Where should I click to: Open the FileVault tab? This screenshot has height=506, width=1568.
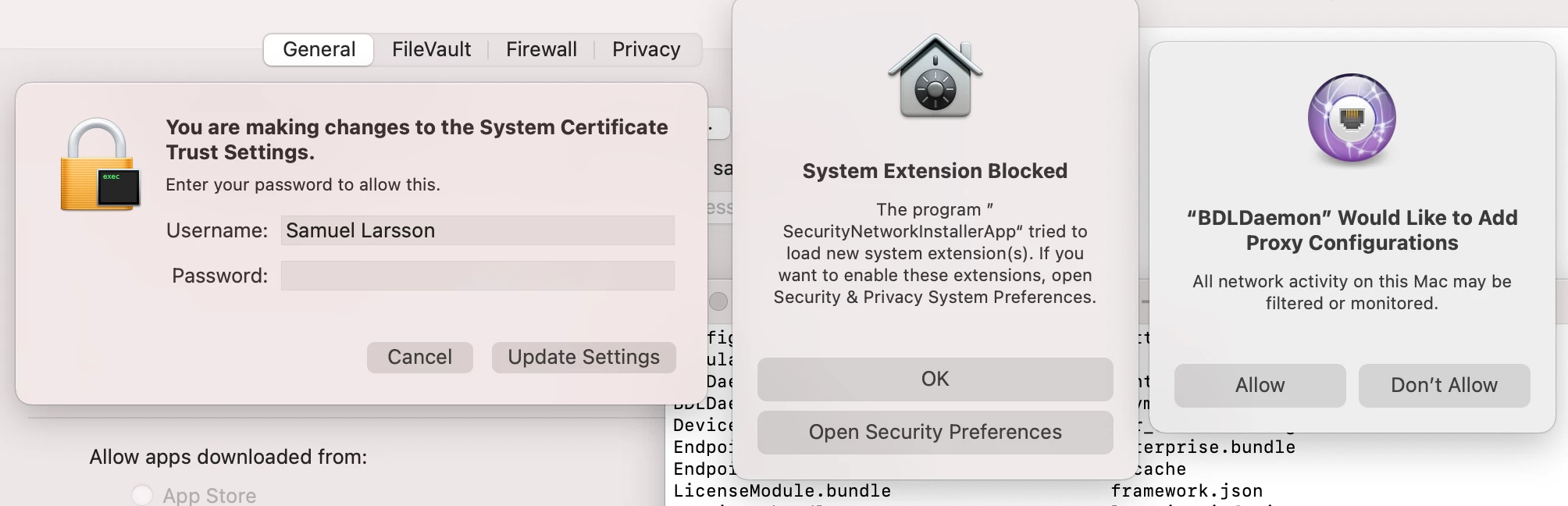coord(431,49)
